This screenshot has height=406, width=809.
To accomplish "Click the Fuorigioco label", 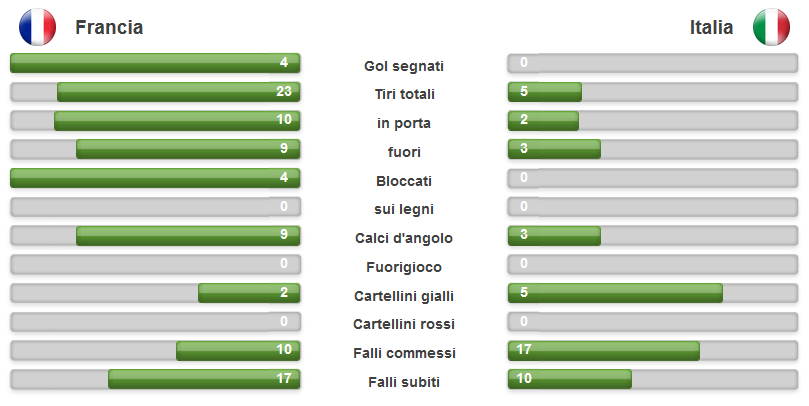I will (404, 267).
